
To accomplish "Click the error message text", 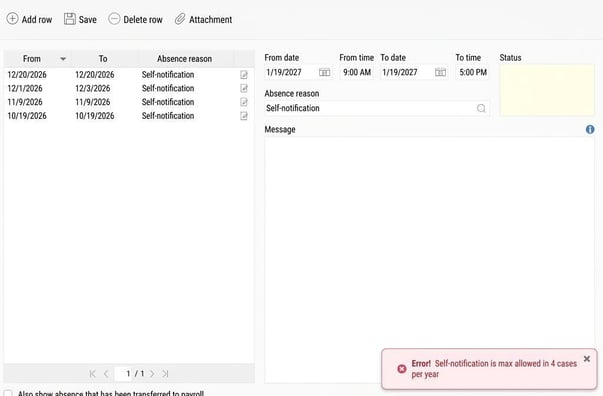I will coord(494,369).
